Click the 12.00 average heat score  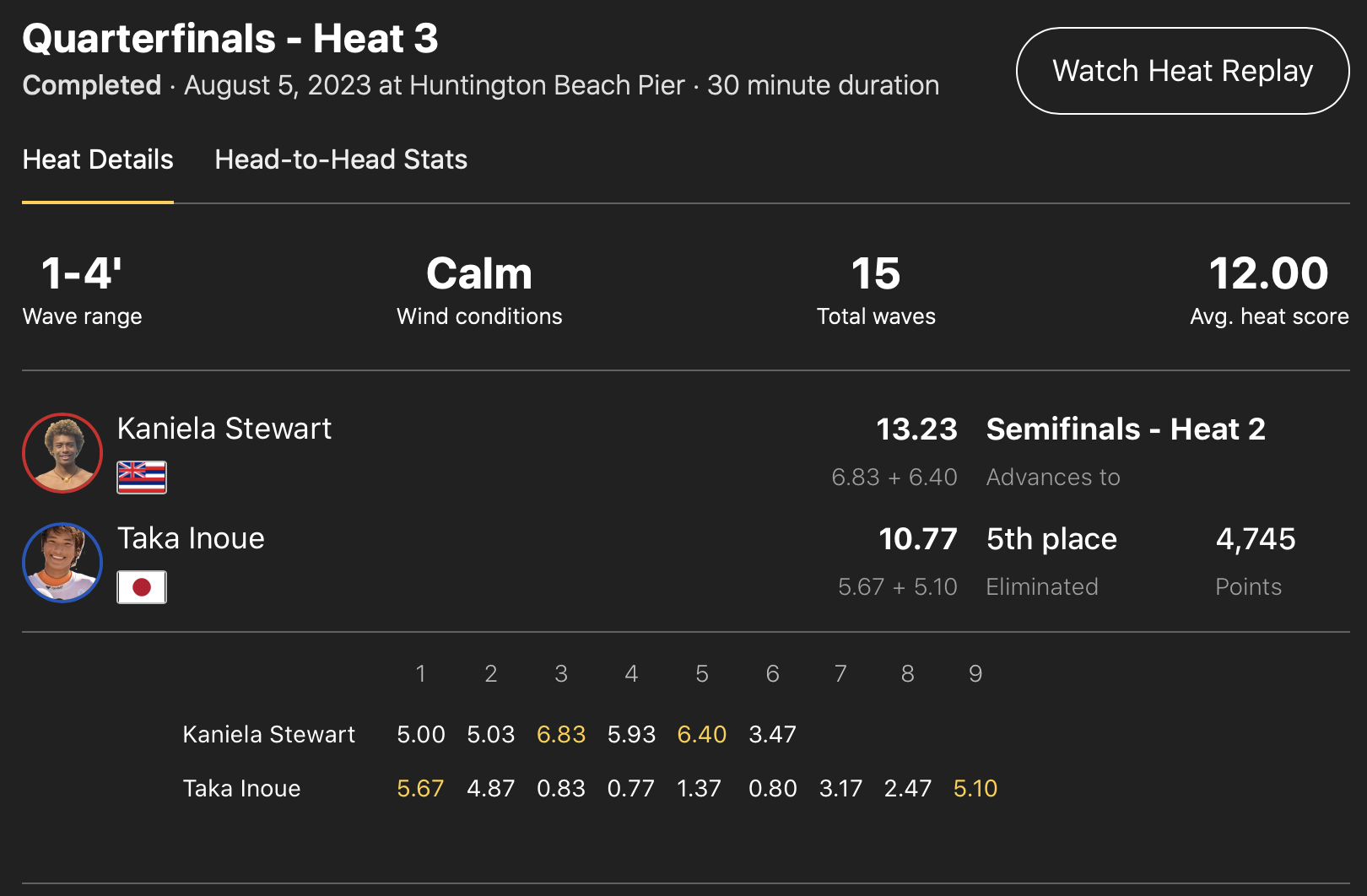1268,274
